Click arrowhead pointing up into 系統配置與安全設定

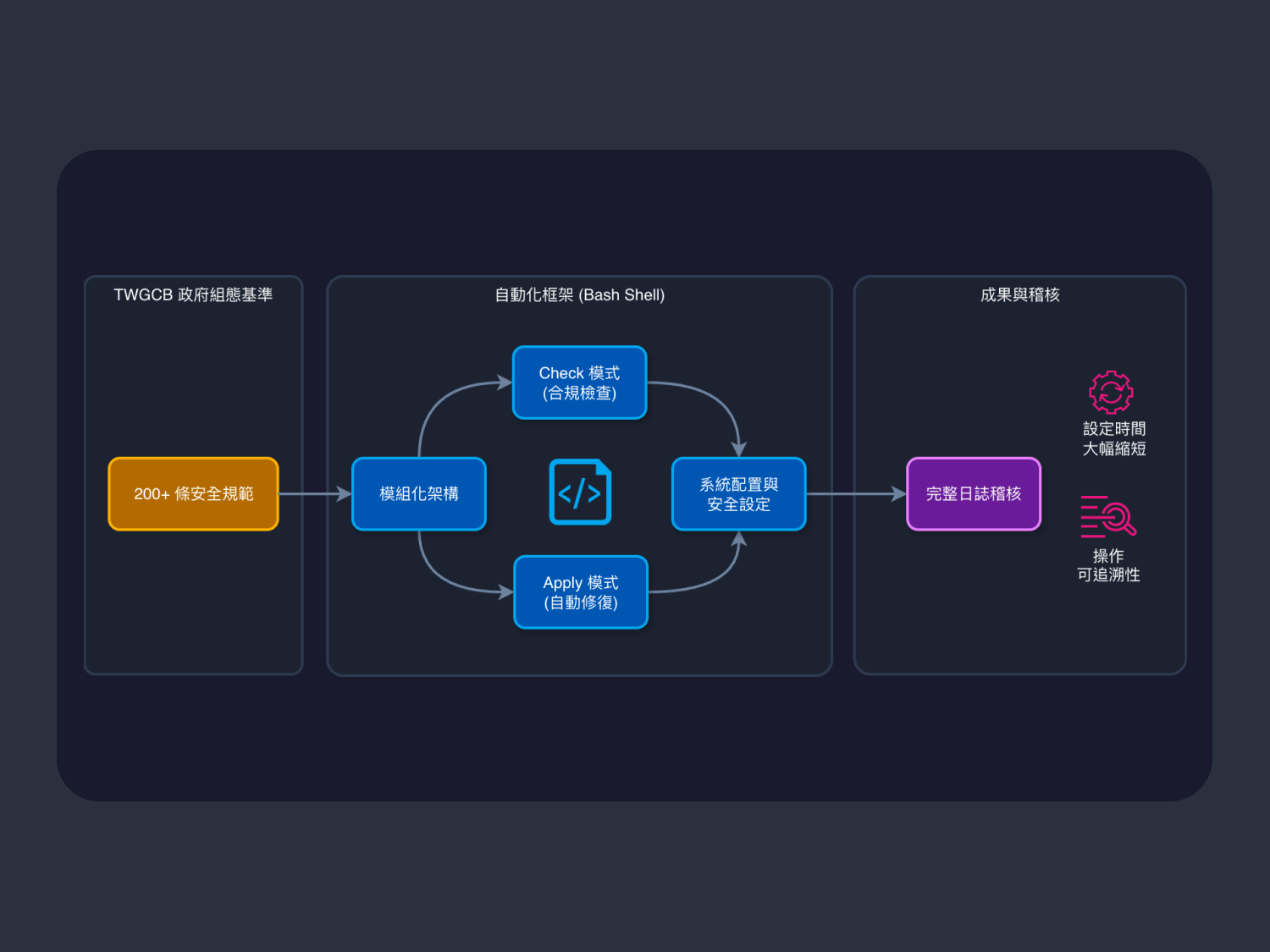point(739,539)
